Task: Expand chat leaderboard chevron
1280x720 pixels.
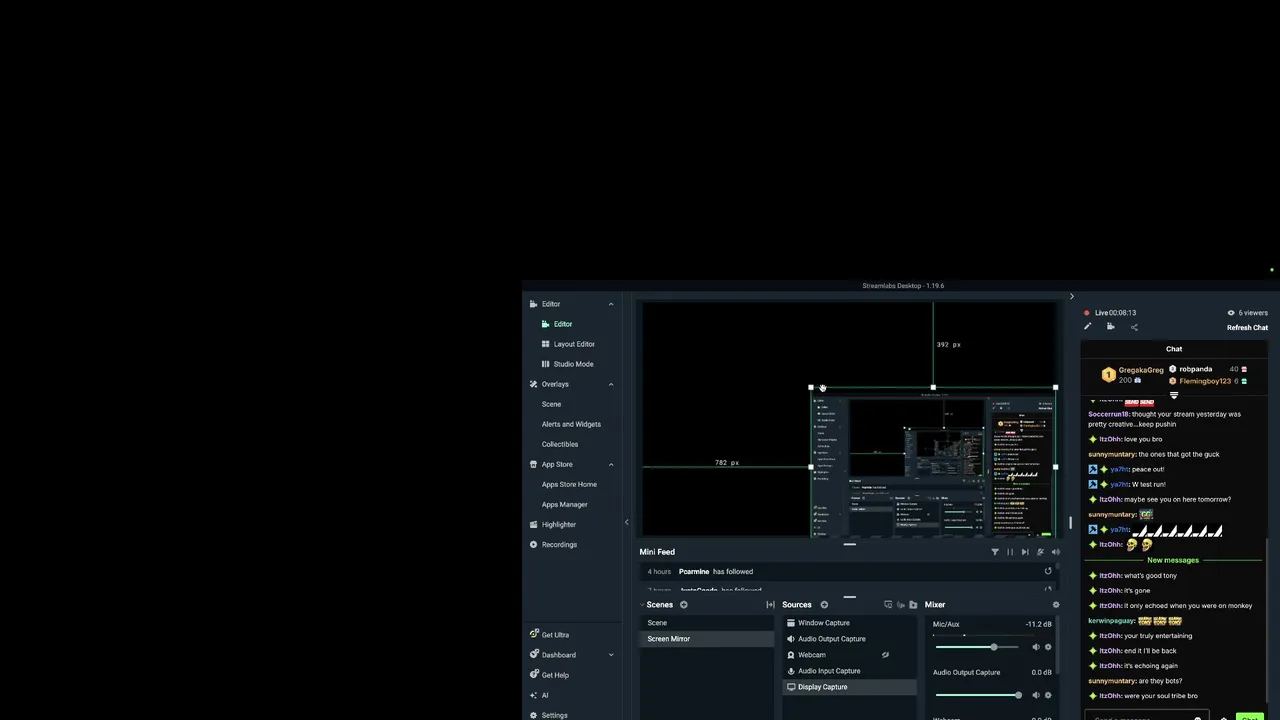Action: (x=1174, y=395)
